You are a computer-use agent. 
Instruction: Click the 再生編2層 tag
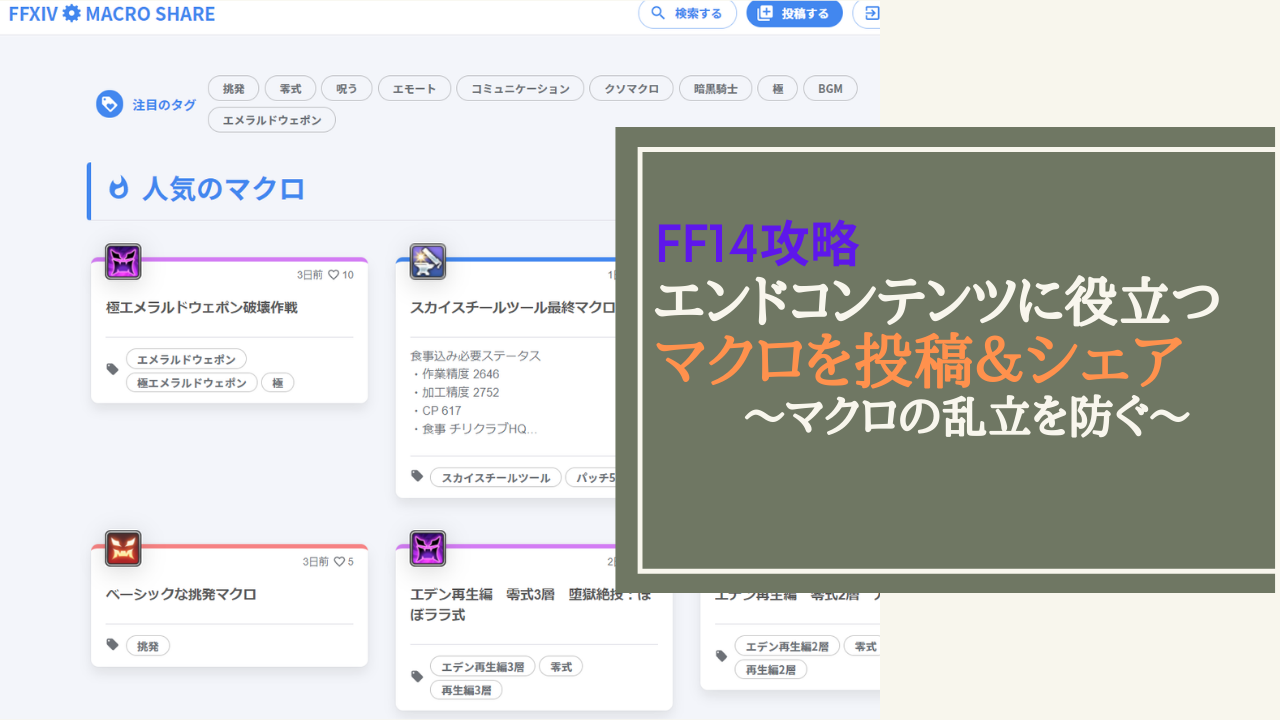pyautogui.click(x=771, y=670)
